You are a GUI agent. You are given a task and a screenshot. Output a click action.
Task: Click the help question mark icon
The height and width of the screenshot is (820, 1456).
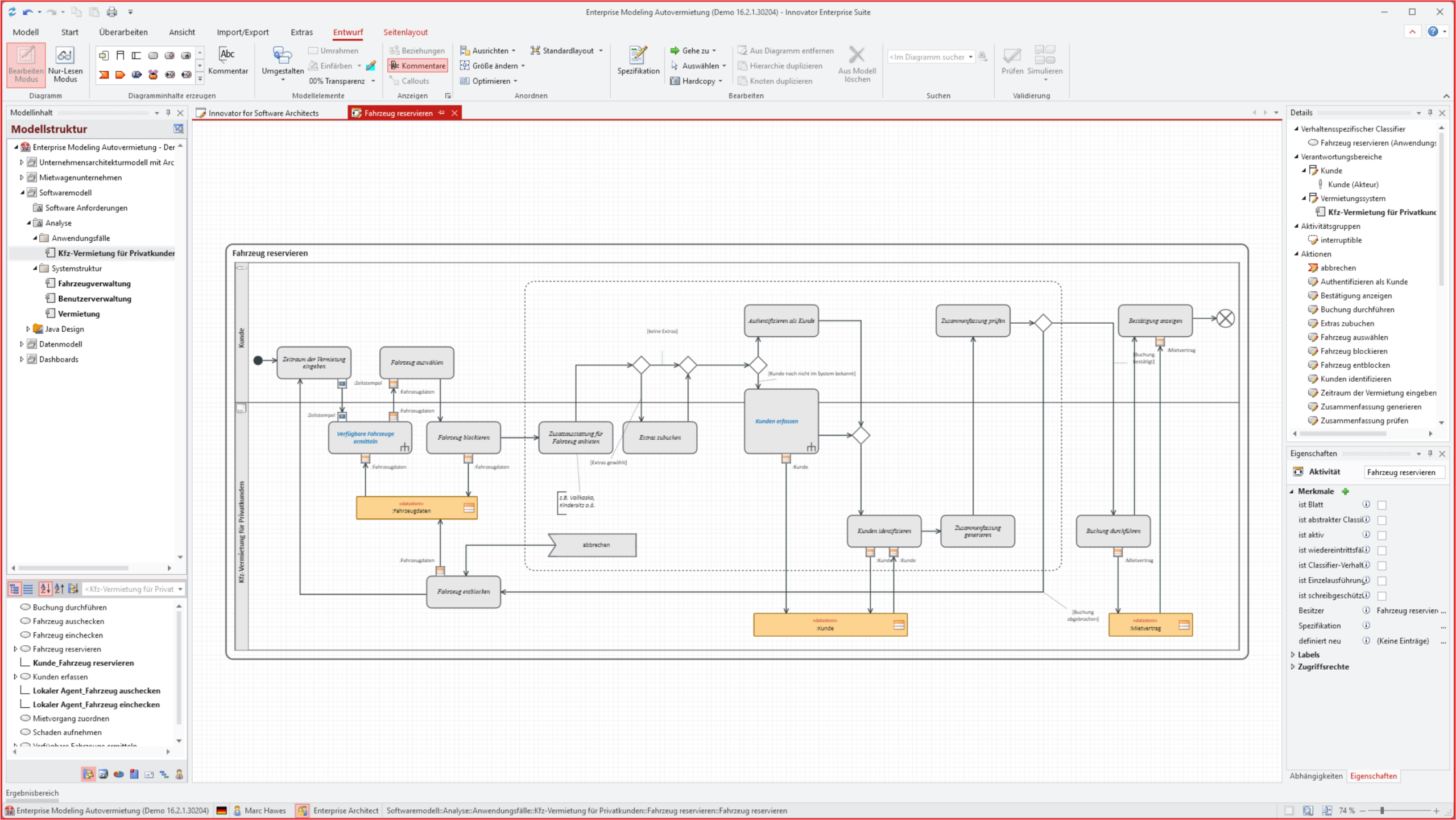click(x=1433, y=32)
